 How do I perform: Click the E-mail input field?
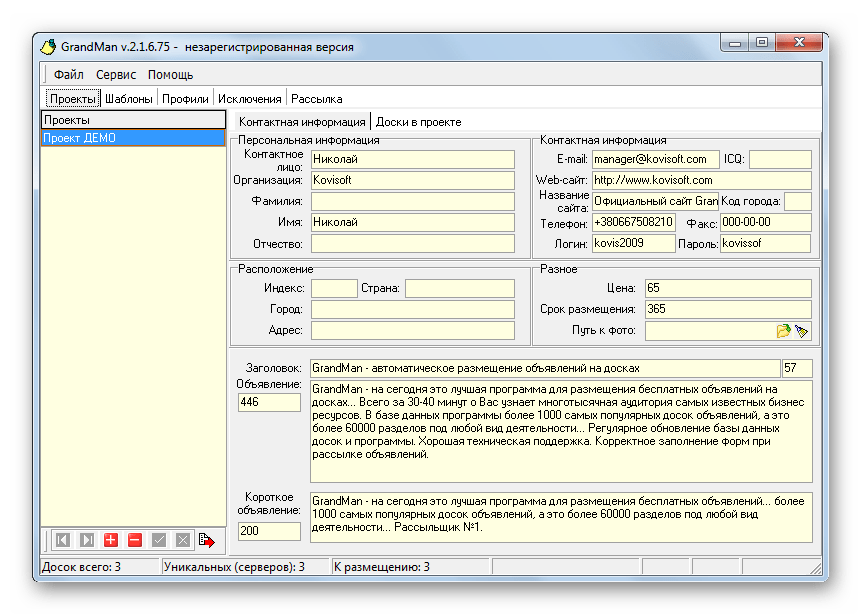pyautogui.click(x=654, y=159)
